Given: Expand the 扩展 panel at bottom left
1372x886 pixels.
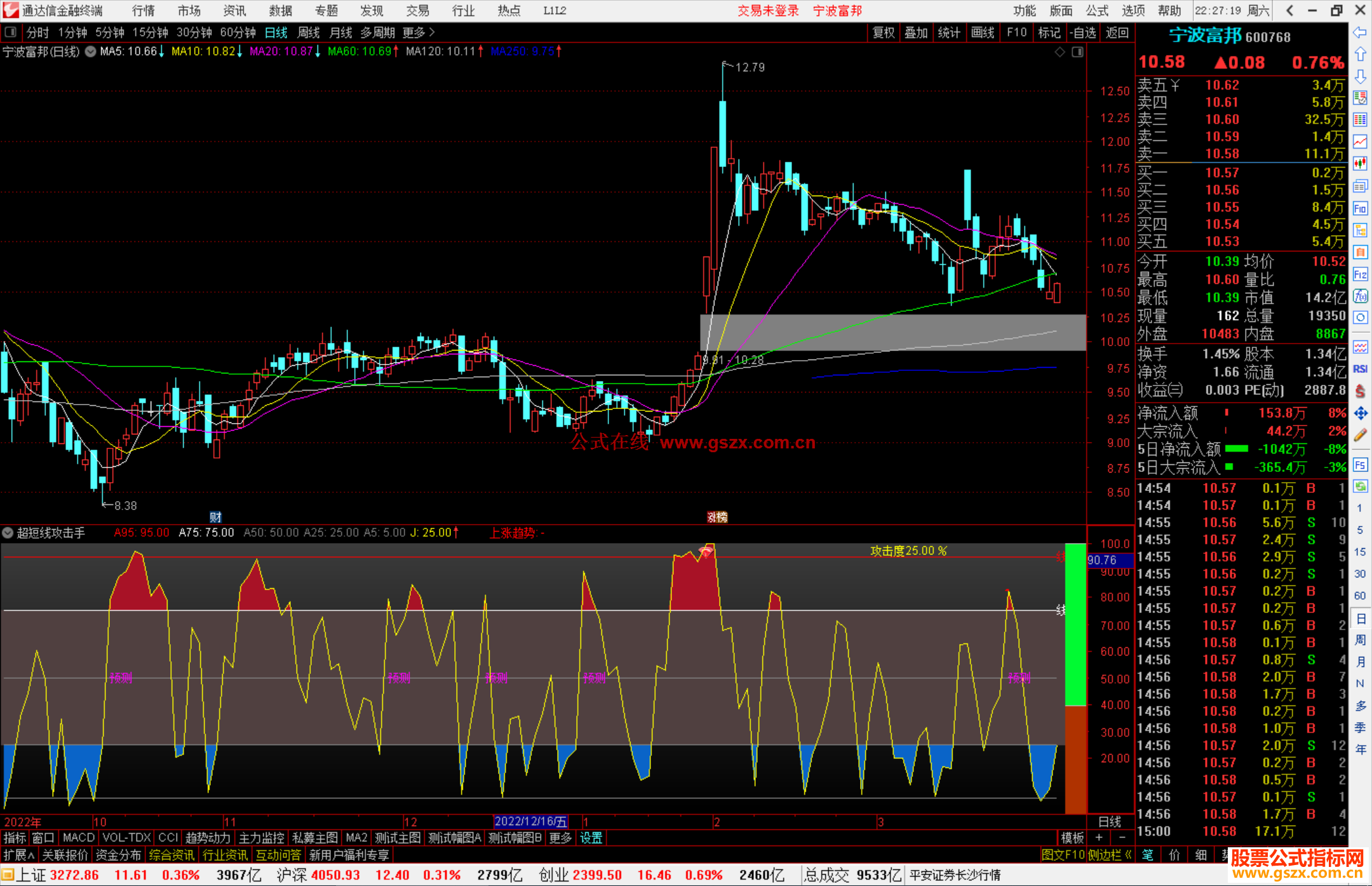Looking at the screenshot, I should 19,855.
